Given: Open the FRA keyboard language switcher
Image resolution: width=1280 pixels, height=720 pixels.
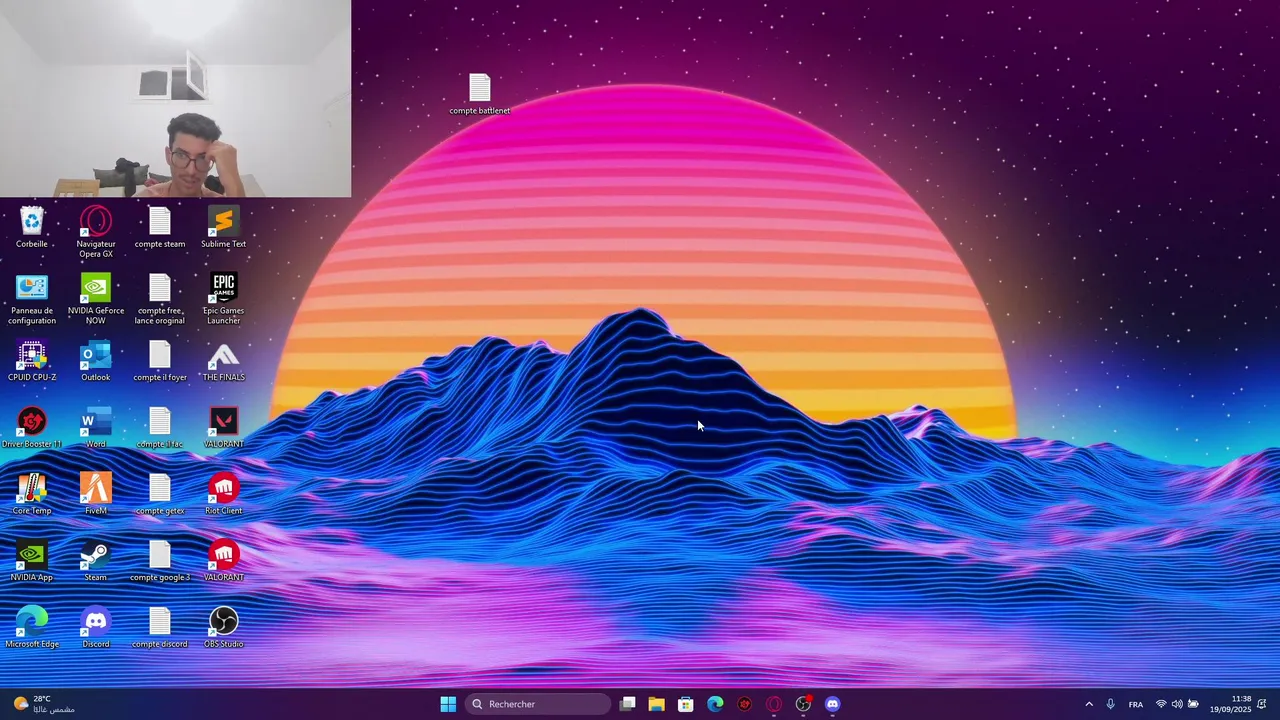Looking at the screenshot, I should tap(1136, 704).
